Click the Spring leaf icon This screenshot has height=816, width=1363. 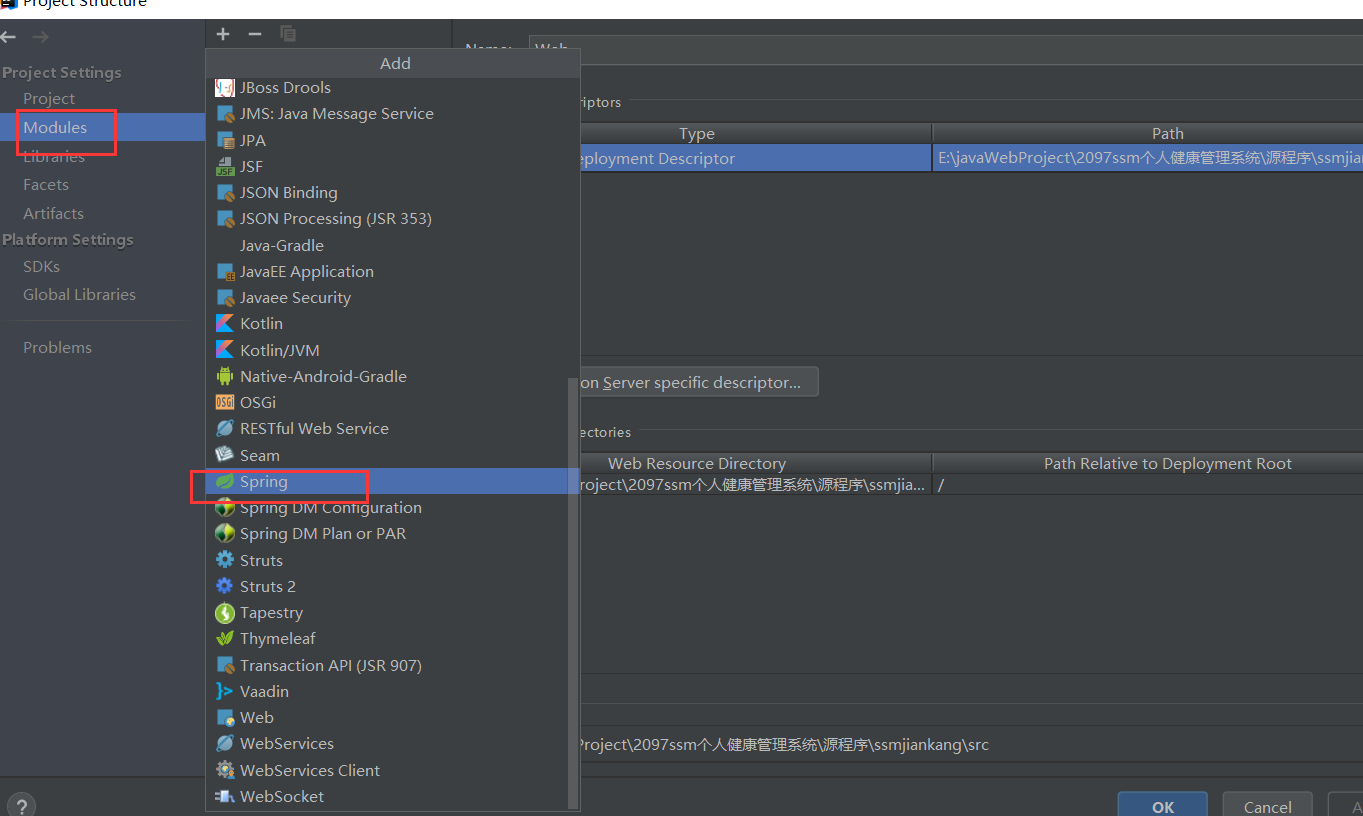pos(225,482)
